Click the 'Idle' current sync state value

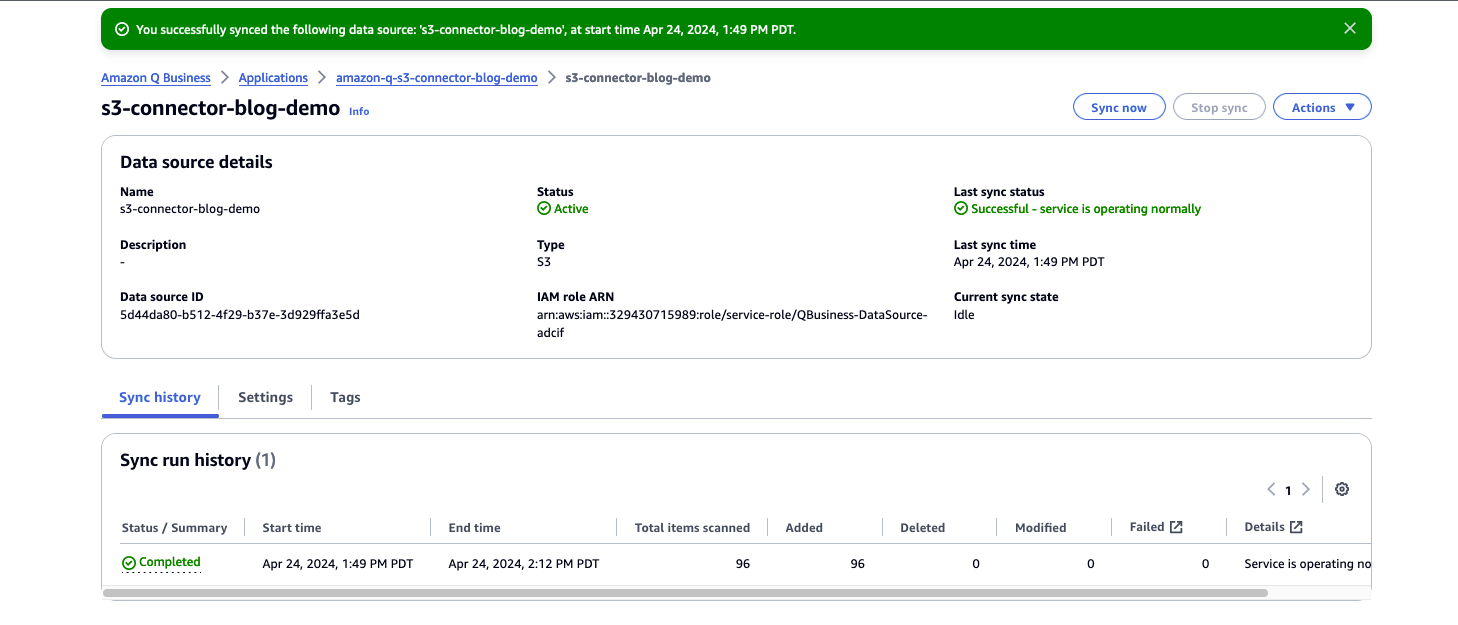[x=964, y=315]
